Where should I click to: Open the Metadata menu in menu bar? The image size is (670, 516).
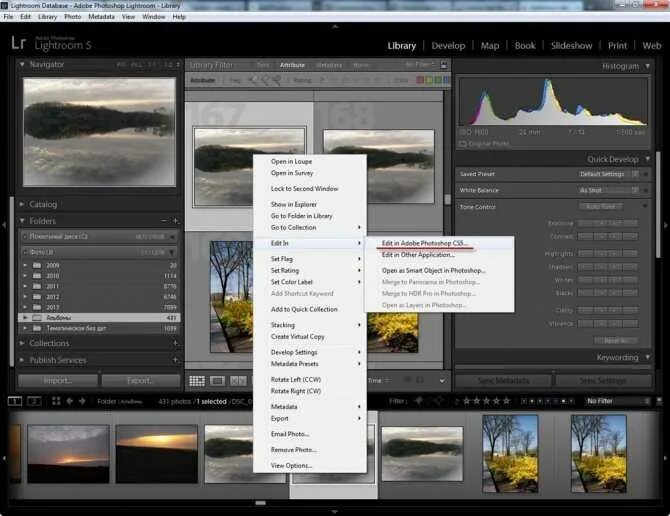(x=101, y=17)
